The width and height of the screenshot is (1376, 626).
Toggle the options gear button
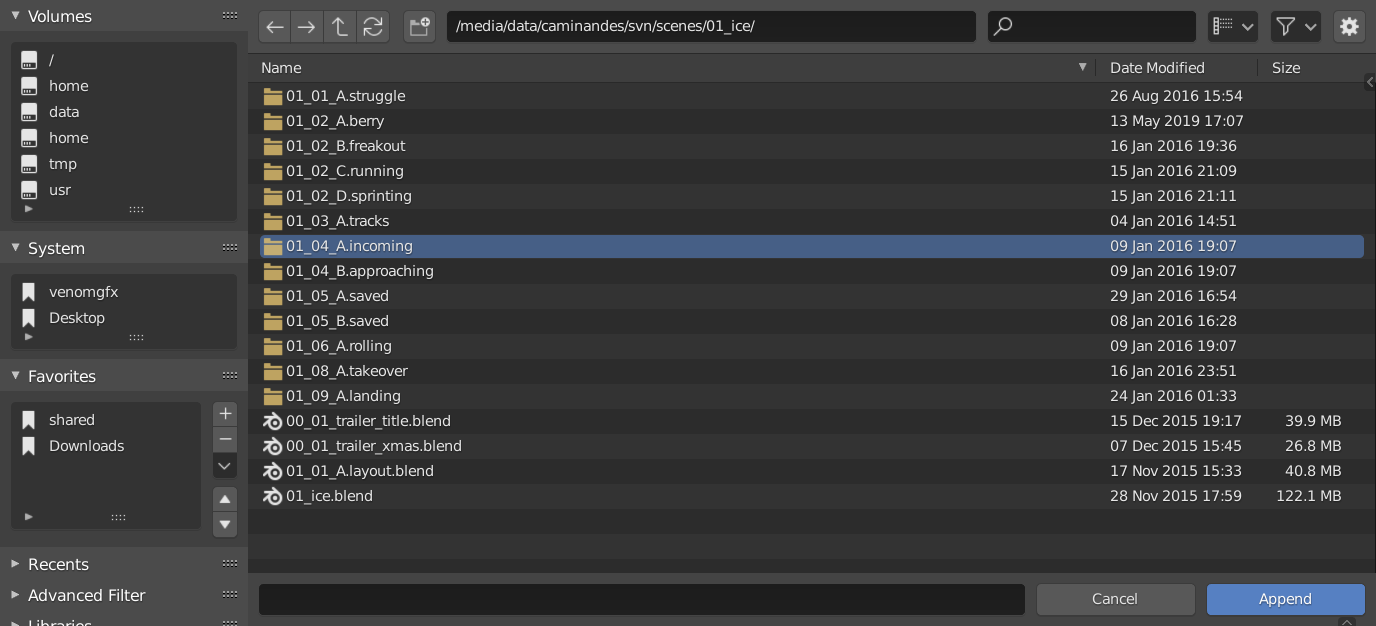(x=1349, y=27)
